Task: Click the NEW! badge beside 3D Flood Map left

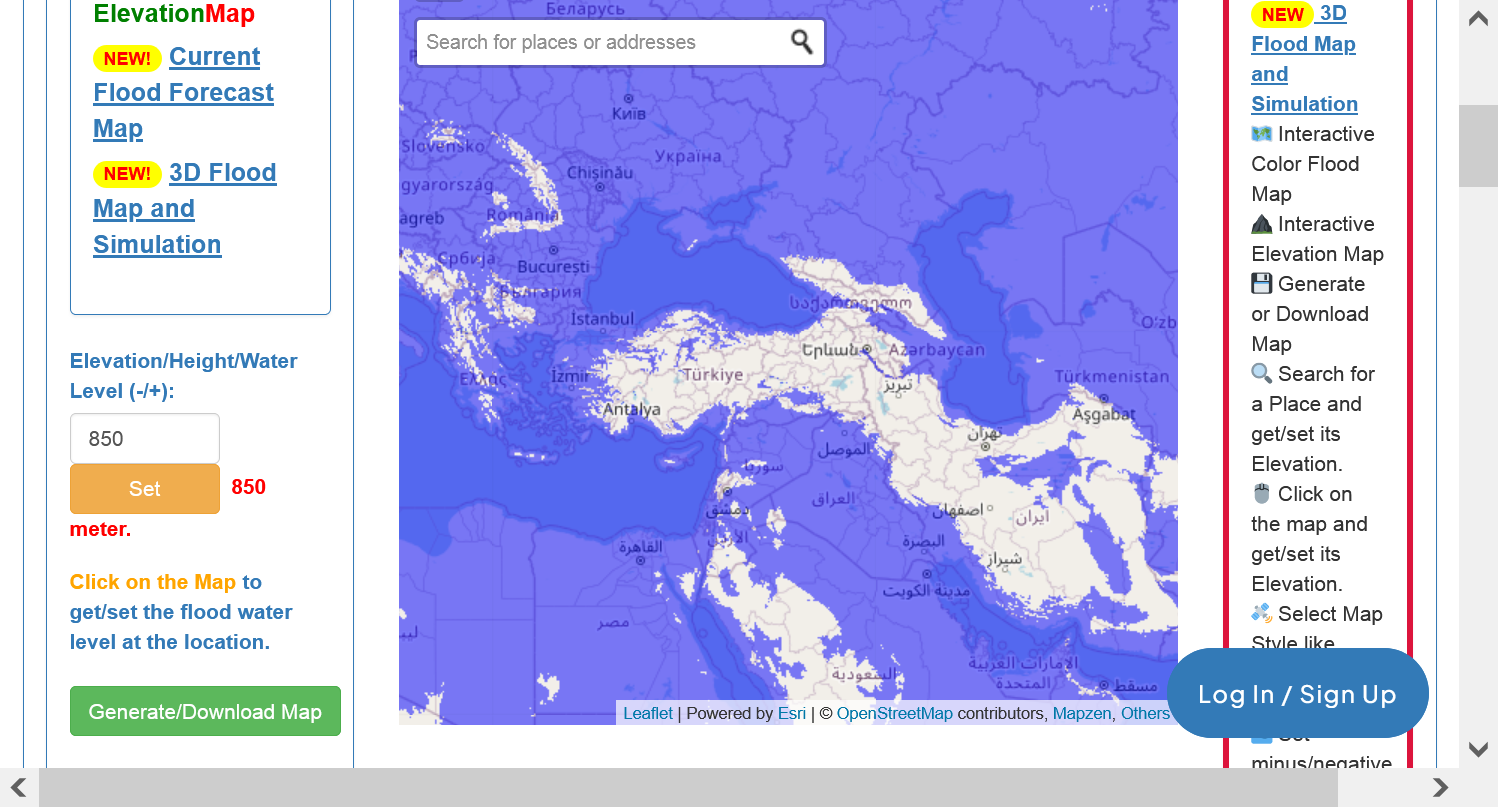Action: coord(127,174)
